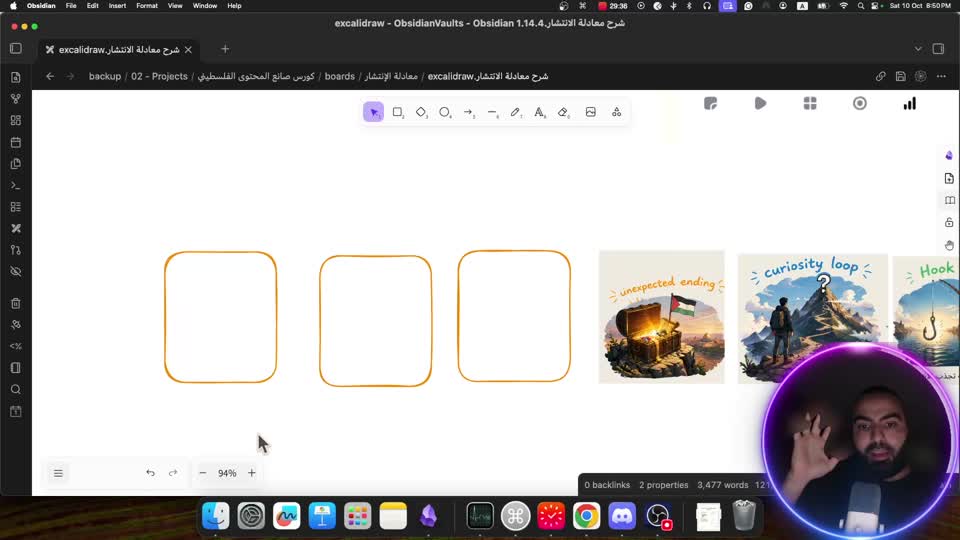Open the more options ellipsis menu
This screenshot has width=960, height=540.
coord(941,77)
